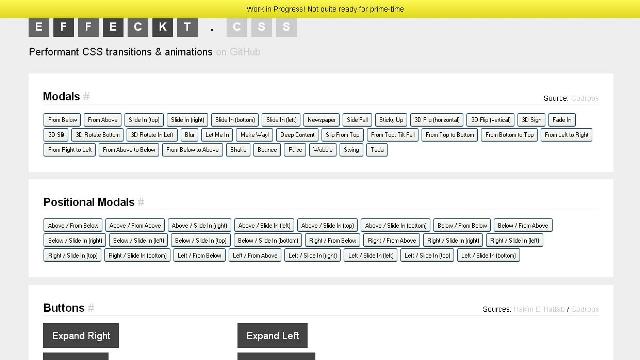The image size is (640, 360).
Task: Click the '3D Slit' modal button
Action: (56, 135)
